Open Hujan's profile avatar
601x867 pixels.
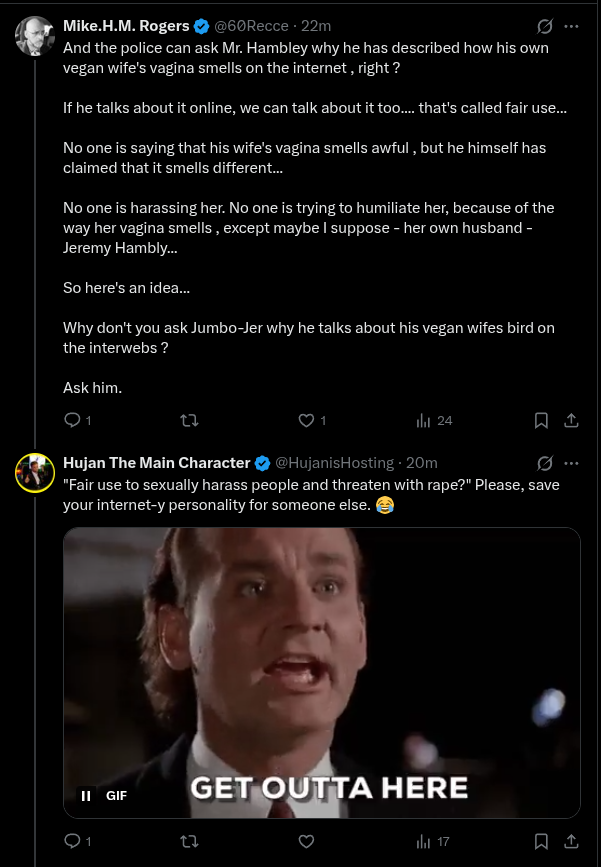[x=35, y=473]
